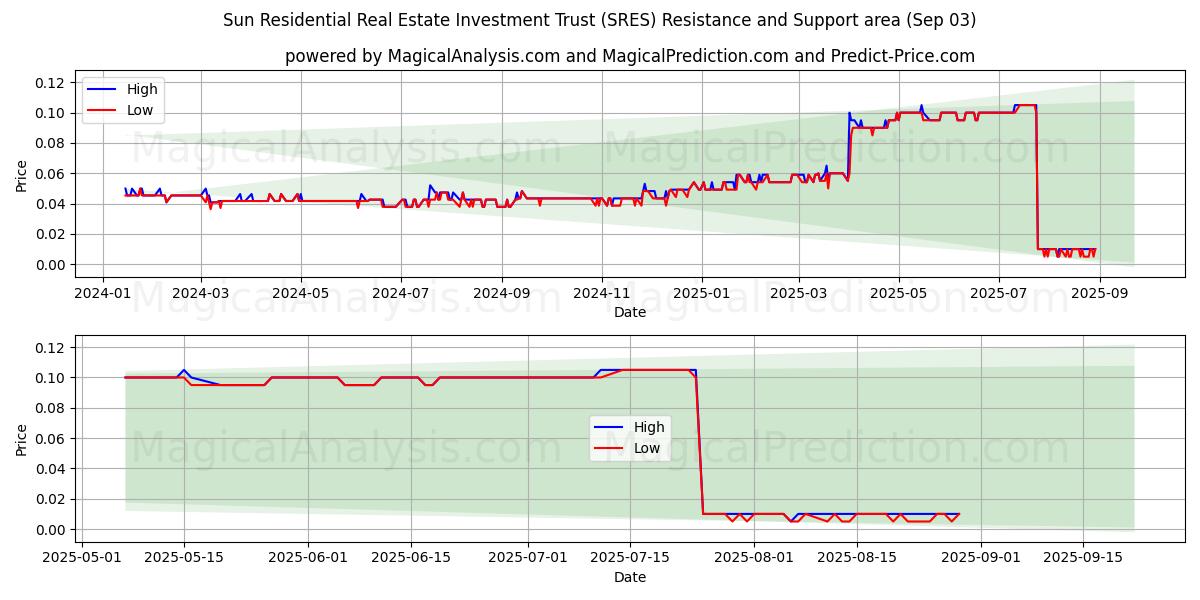1200x600 pixels.
Task: Click the '2025-09' tick label on top chart
Action: tap(1100, 292)
